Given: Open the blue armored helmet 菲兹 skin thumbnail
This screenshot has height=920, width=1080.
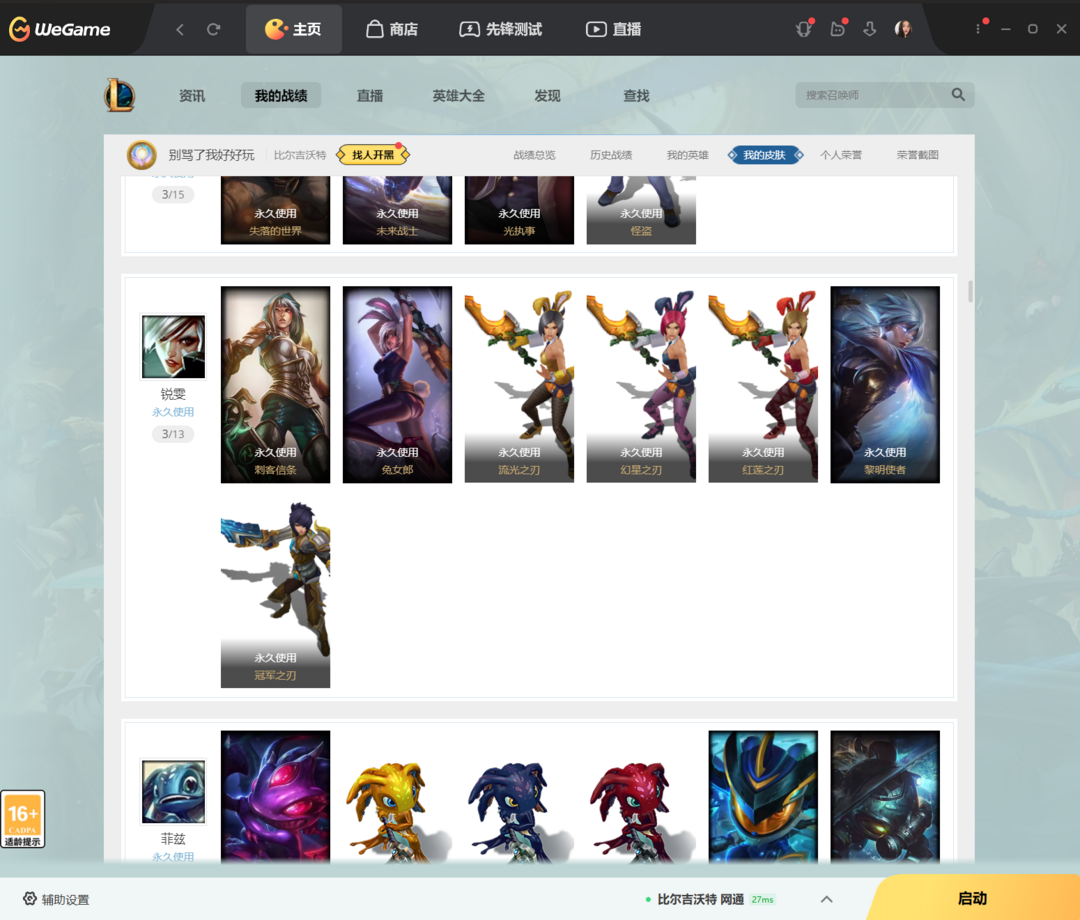Looking at the screenshot, I should point(763,797).
